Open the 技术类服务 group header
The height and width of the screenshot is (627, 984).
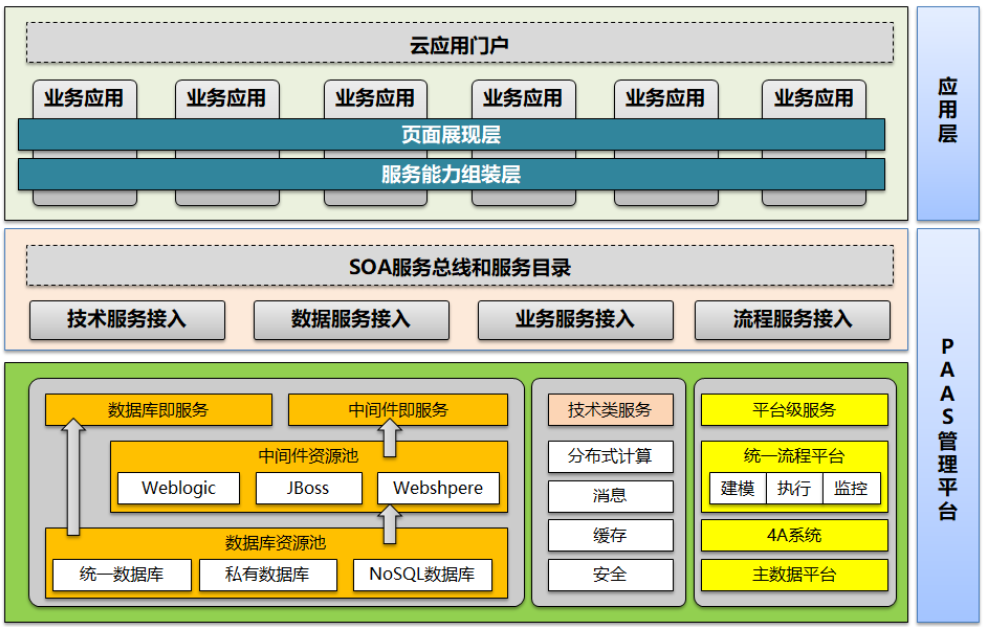[x=610, y=410]
